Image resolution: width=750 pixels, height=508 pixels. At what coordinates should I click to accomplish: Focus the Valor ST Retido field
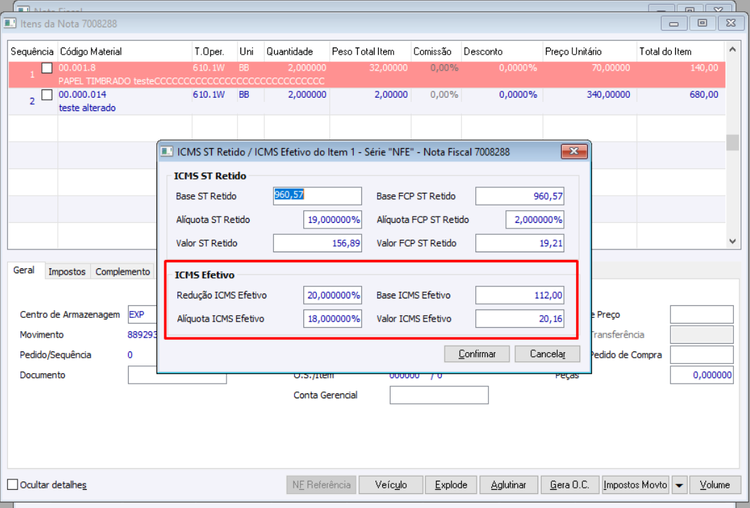[x=317, y=243]
